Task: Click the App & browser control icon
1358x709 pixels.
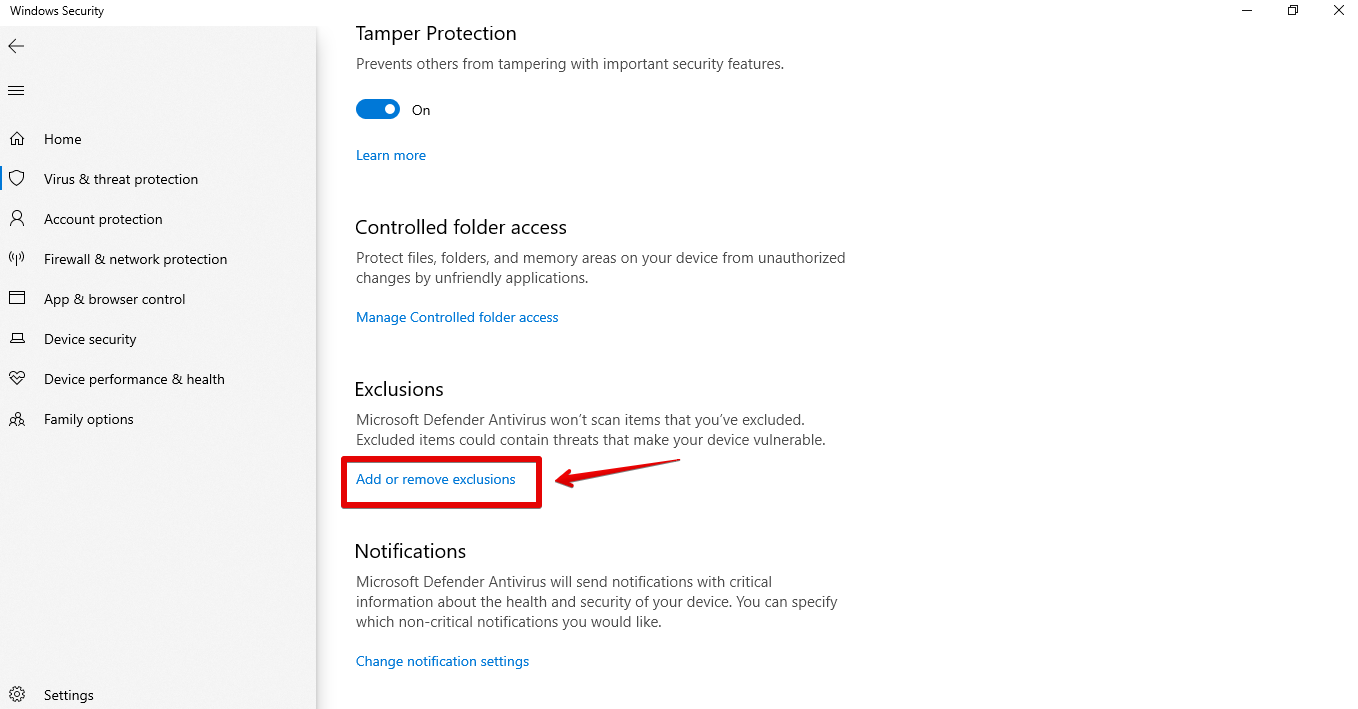Action: pyautogui.click(x=17, y=299)
